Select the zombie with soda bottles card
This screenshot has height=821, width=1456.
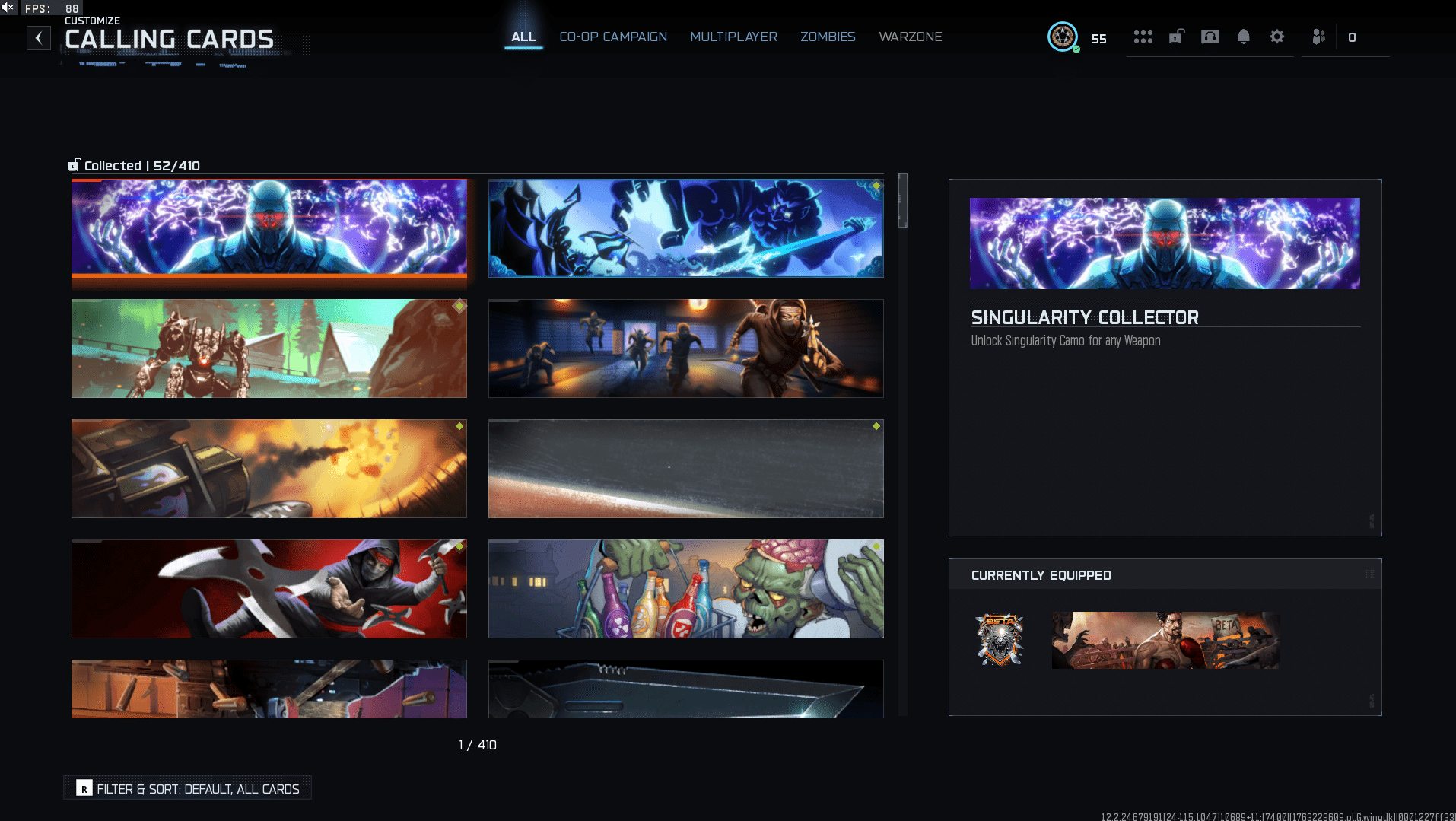[685, 589]
